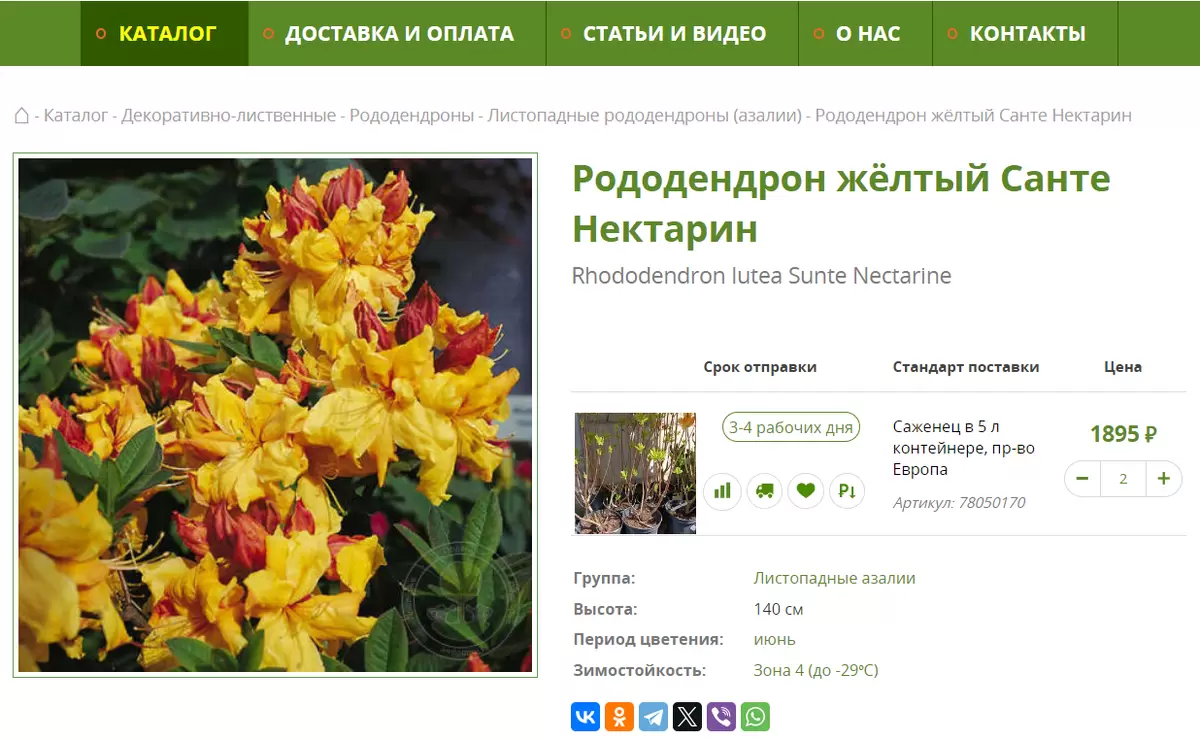This screenshot has width=1200, height=740.
Task: Increase quantity with the plus button
Action: point(1163,479)
